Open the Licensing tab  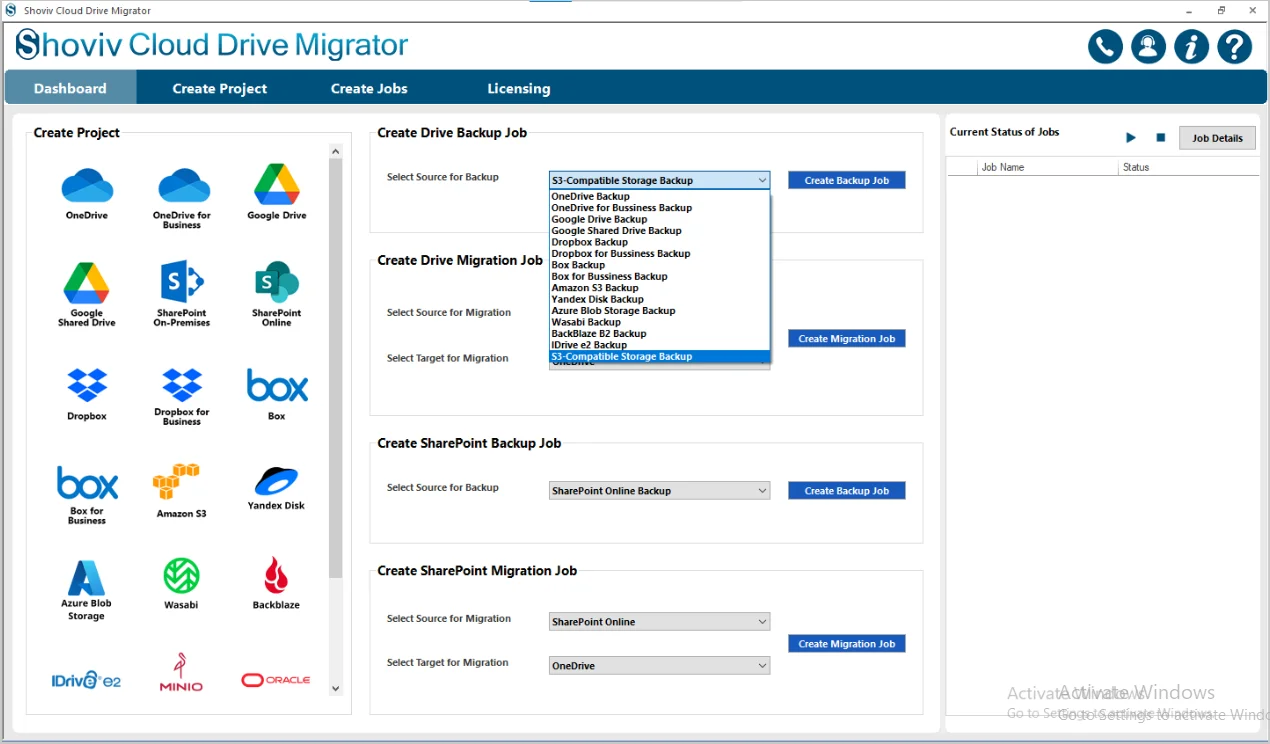click(x=518, y=88)
